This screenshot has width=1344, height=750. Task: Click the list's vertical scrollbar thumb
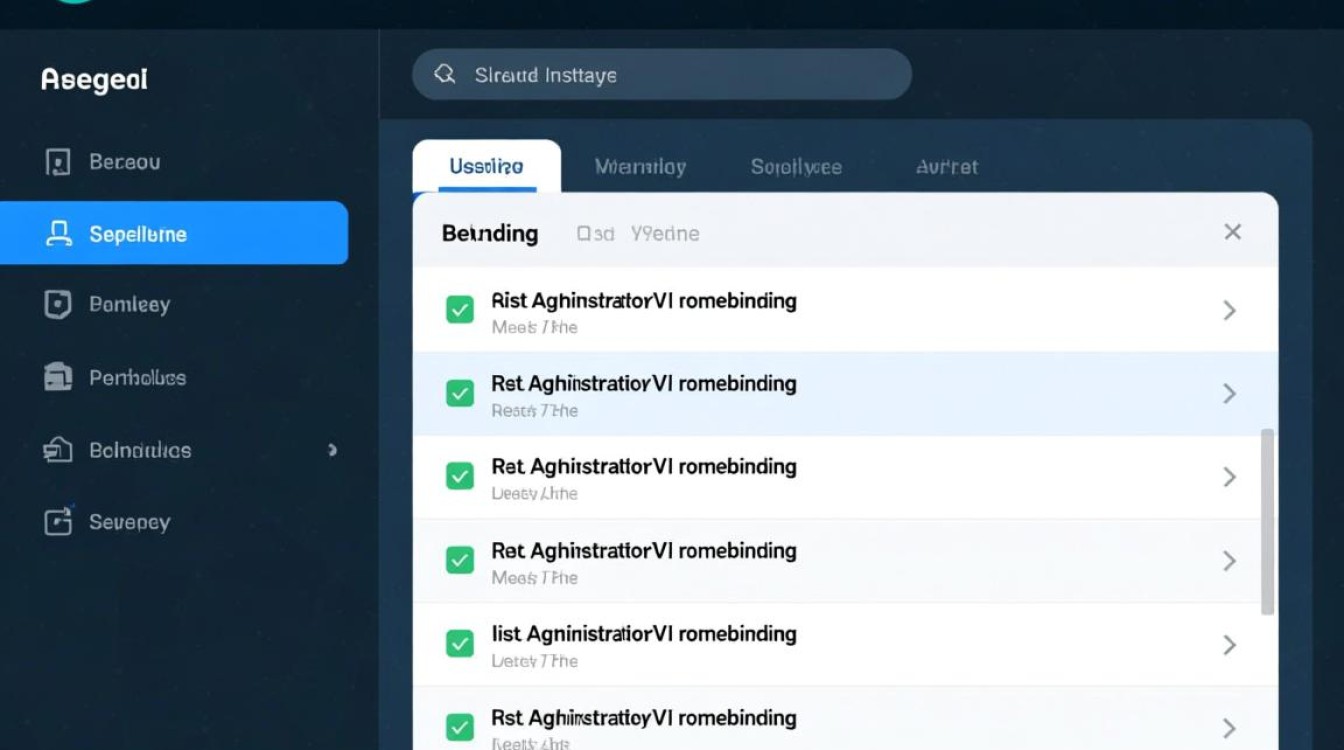[1267, 520]
